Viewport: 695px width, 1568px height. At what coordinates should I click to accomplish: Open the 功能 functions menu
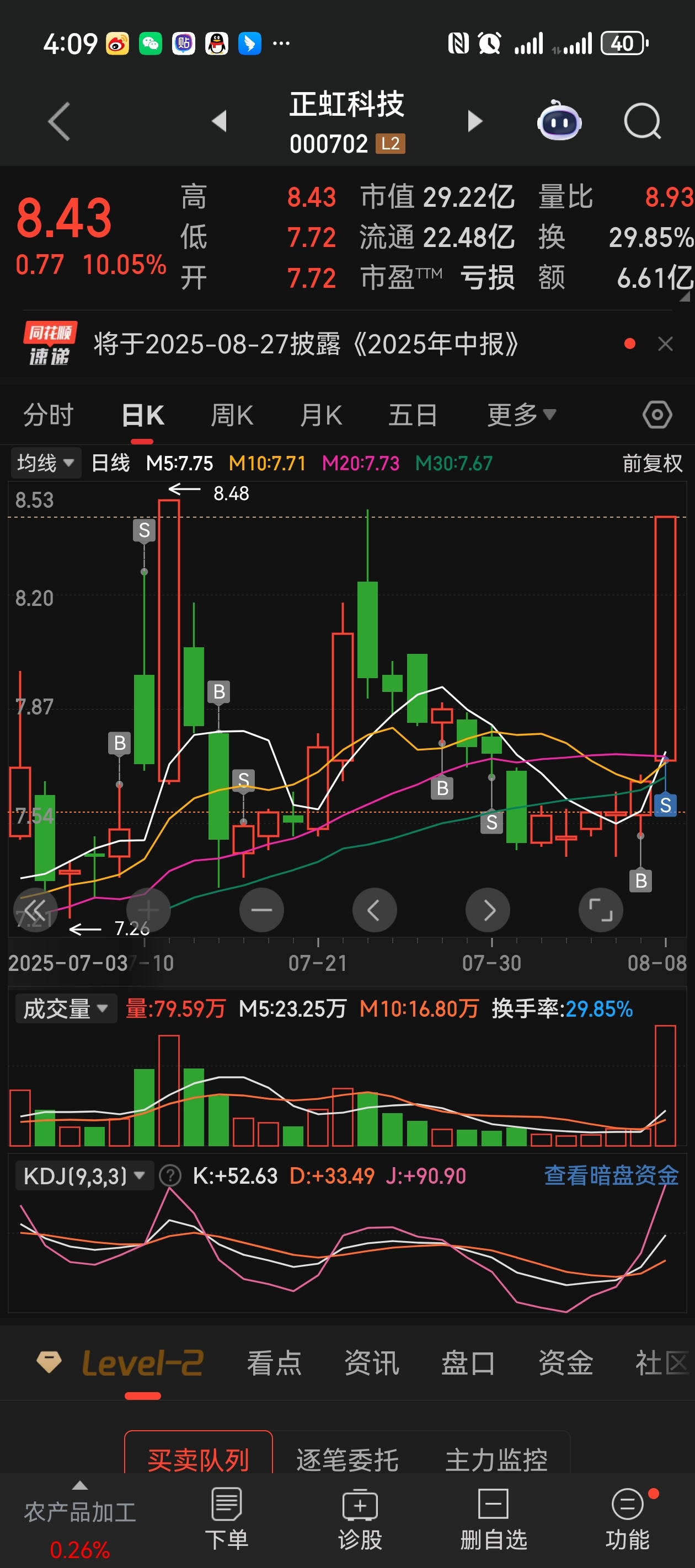pos(627,1518)
